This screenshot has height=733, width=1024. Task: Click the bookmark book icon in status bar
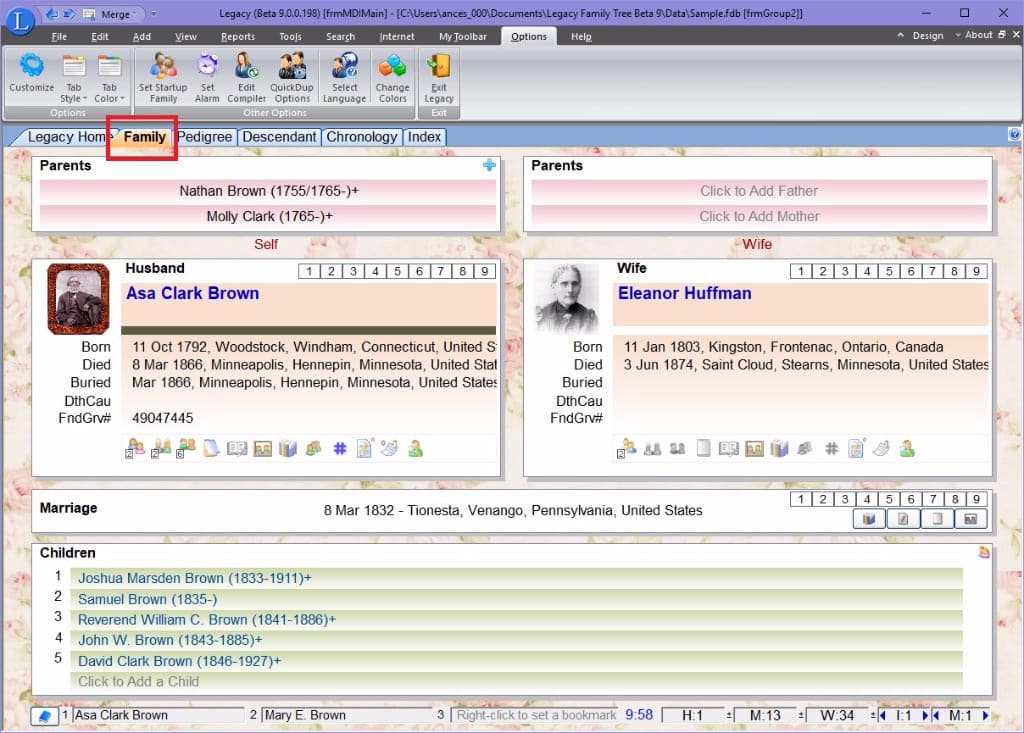coord(44,716)
